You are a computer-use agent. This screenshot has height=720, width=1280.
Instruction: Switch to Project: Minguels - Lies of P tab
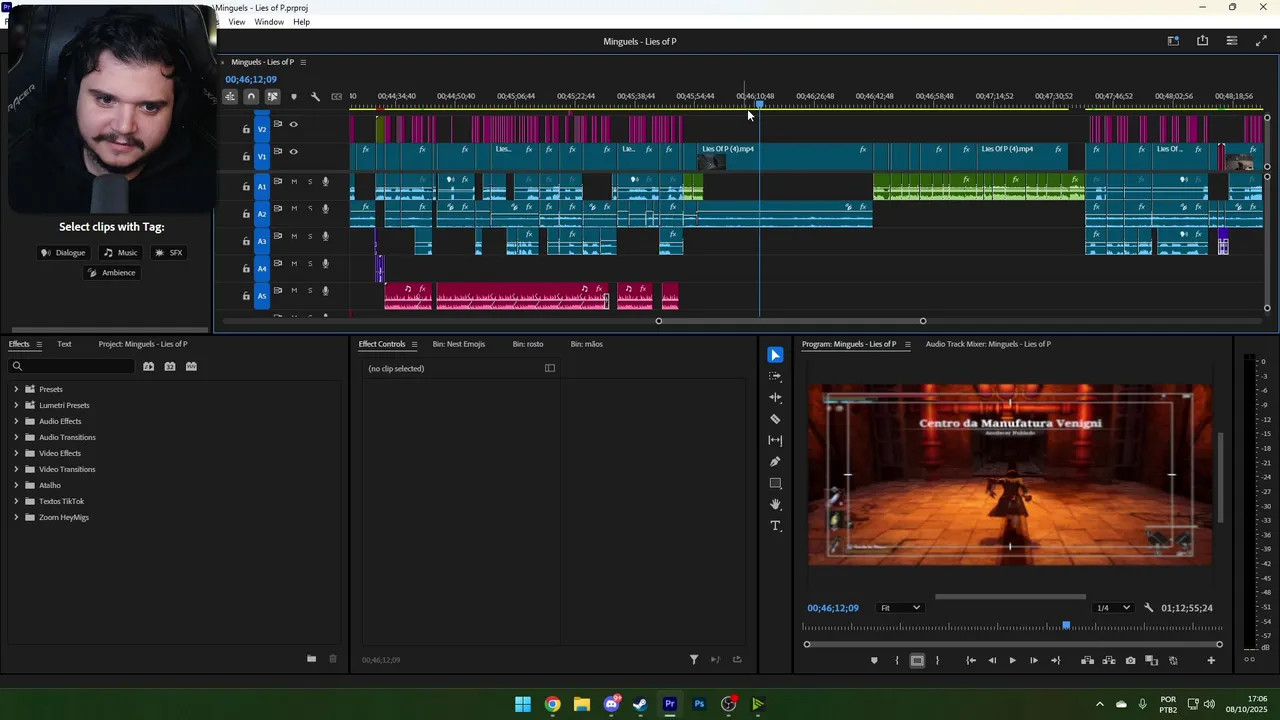point(143,344)
